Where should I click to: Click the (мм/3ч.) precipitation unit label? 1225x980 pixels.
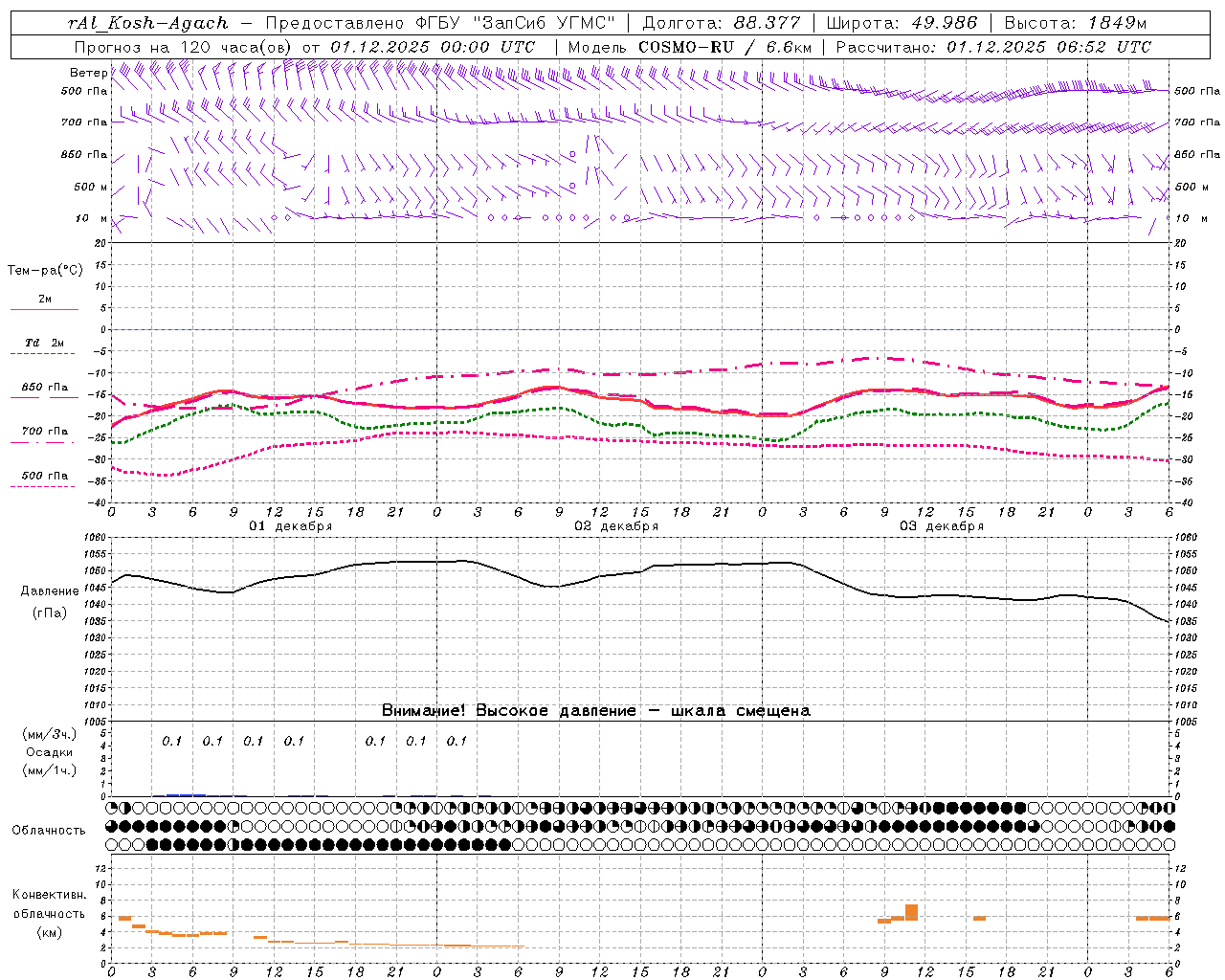pos(50,734)
